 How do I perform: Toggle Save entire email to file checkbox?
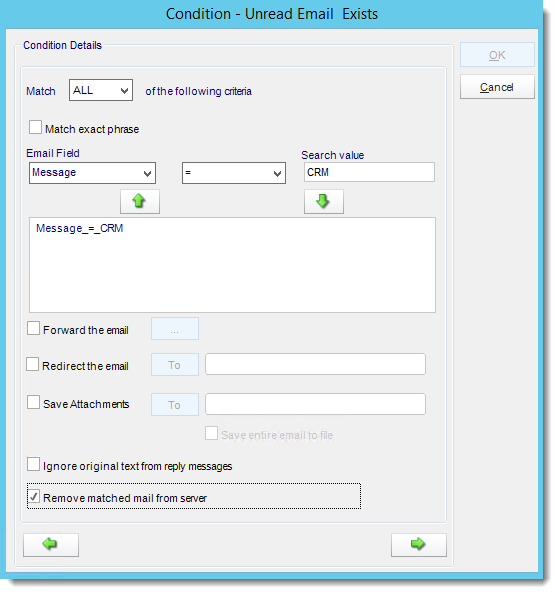[211, 433]
